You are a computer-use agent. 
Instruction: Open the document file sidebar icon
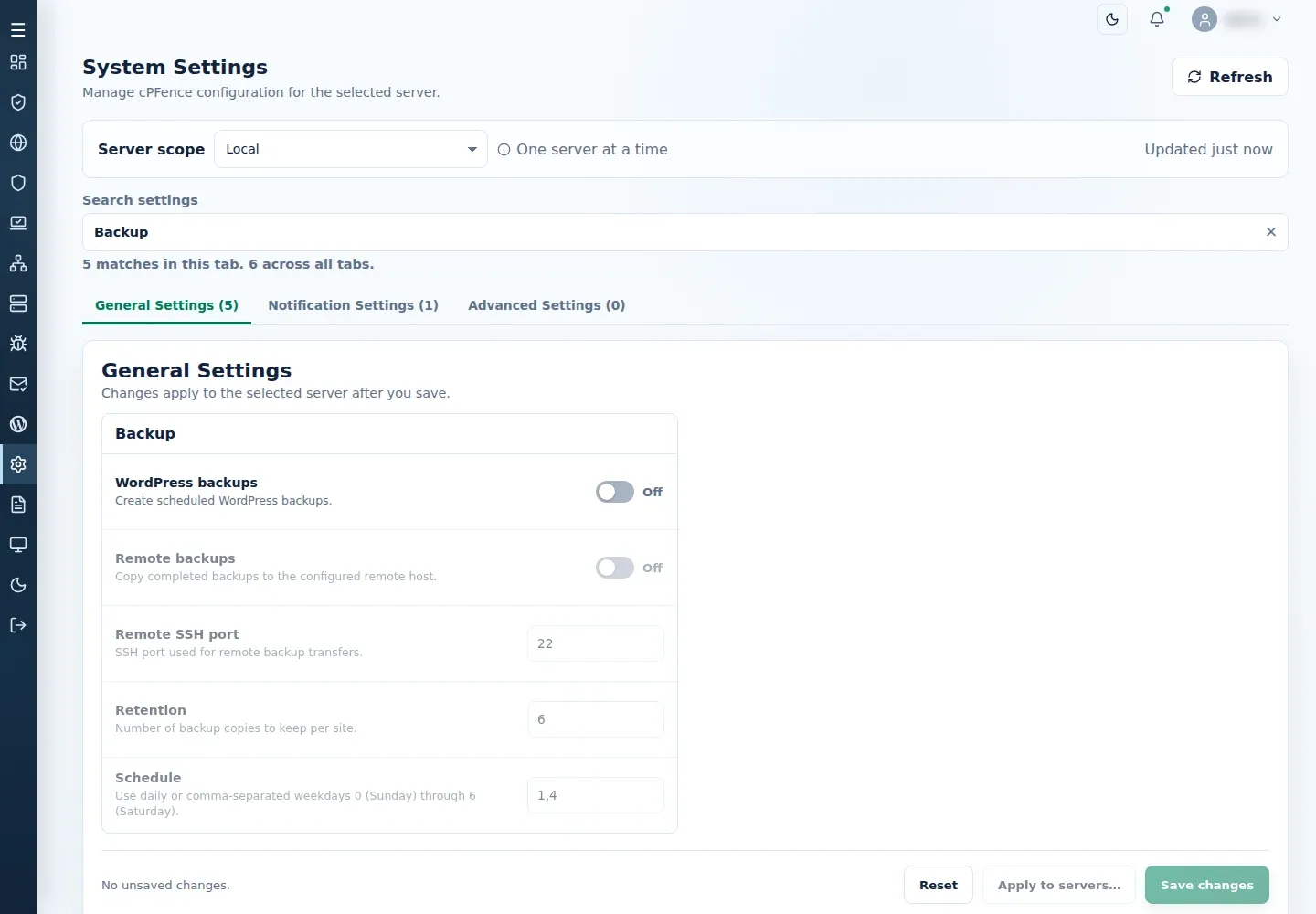pos(18,505)
